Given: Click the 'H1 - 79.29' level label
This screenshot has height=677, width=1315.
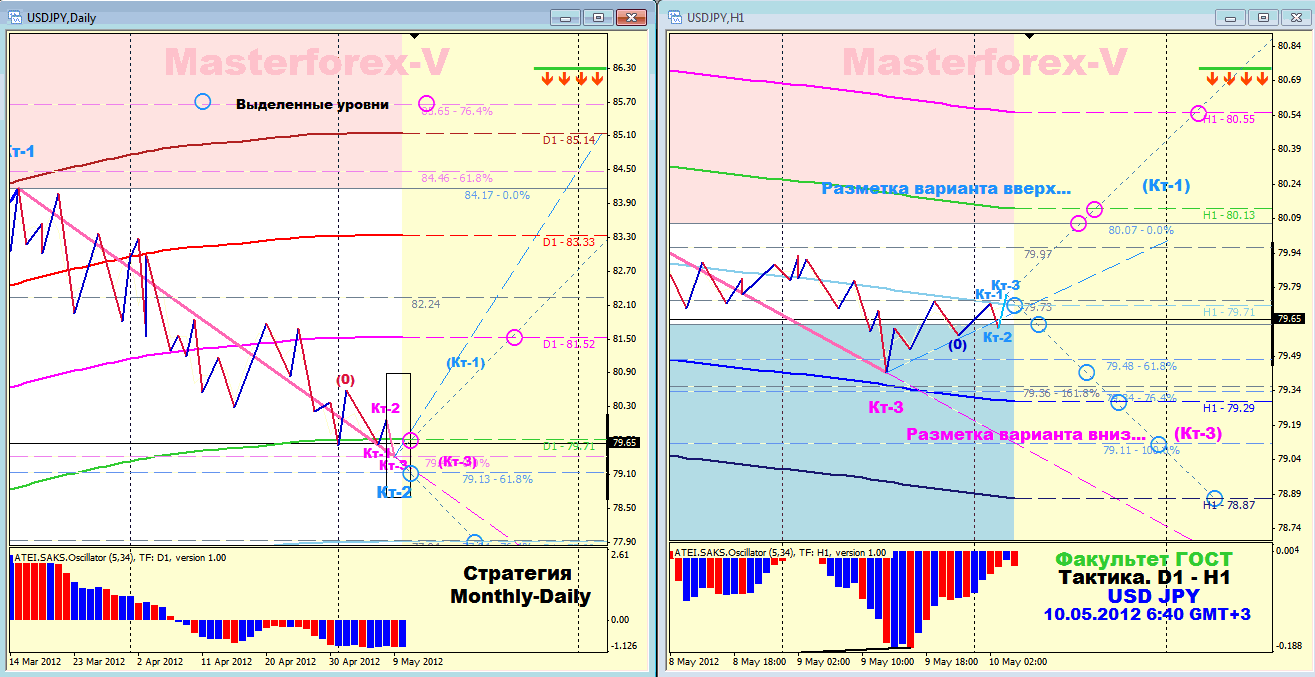Looking at the screenshot, I should click(1228, 408).
